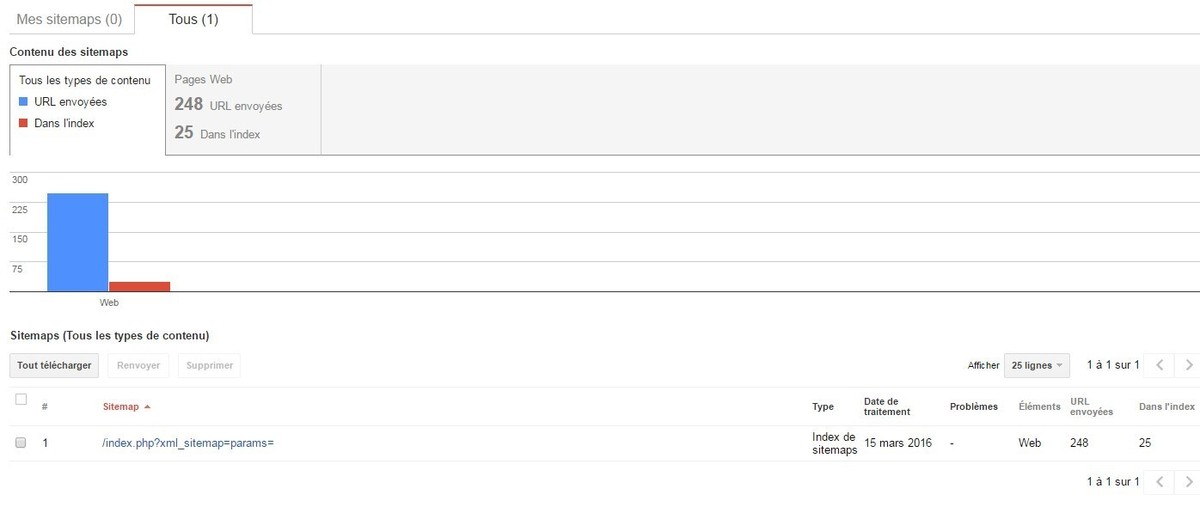Switch to the Mes sitemaps (0) tab
This screenshot has width=1200, height=507.
tap(69, 19)
